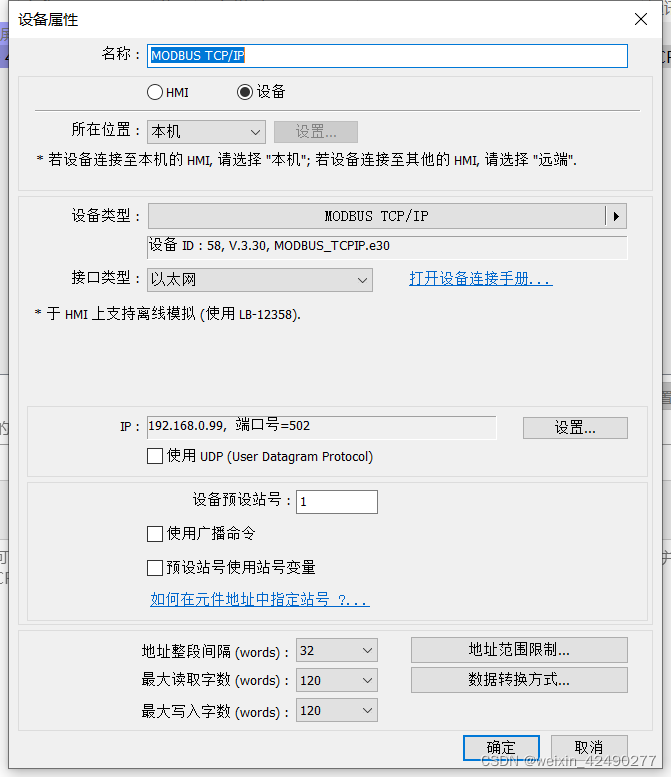The height and width of the screenshot is (777, 671).
Task: Click the 设置... button next to IP
Action: click(575, 428)
